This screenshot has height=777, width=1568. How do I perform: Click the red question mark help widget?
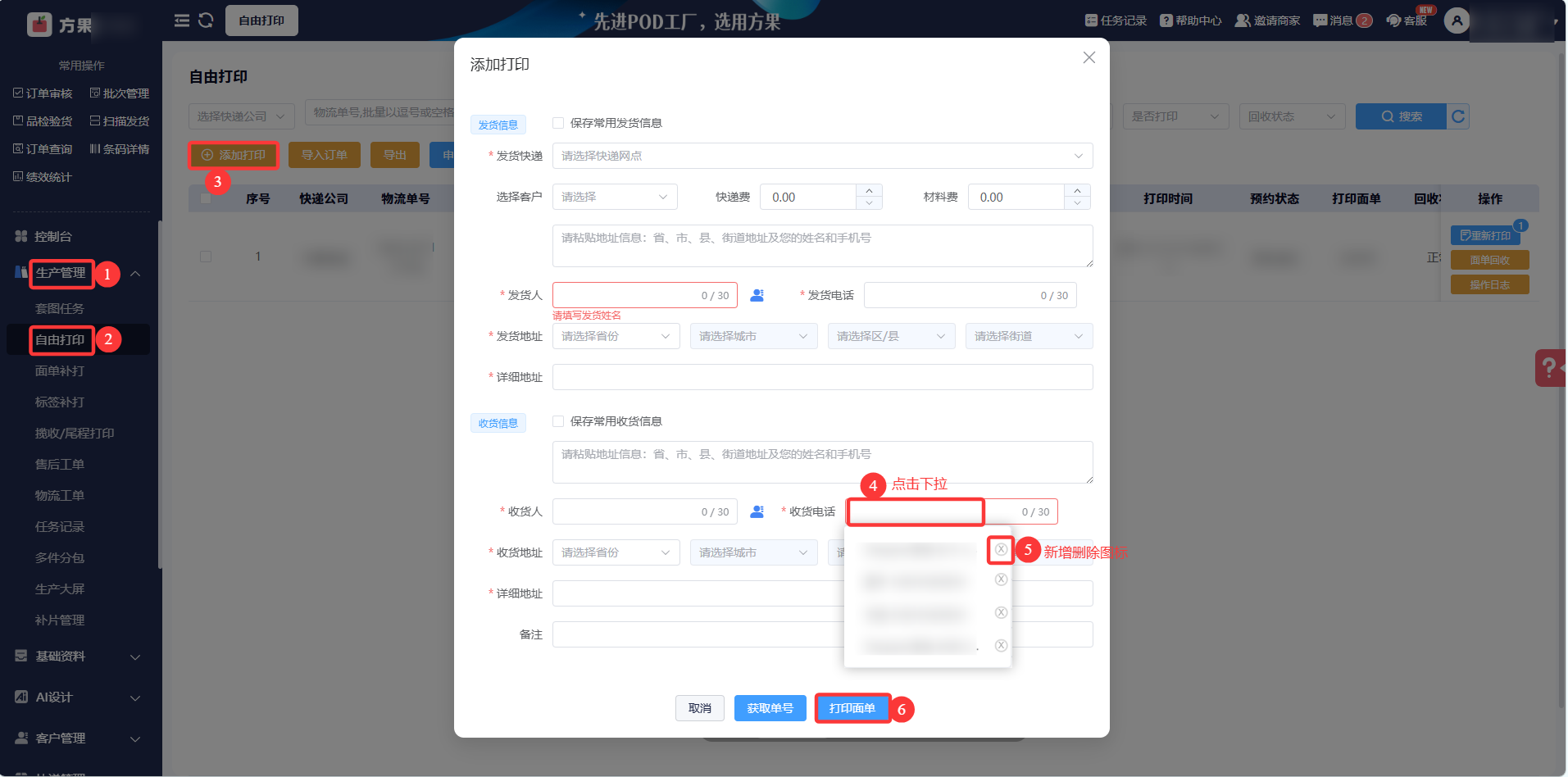coord(1550,368)
